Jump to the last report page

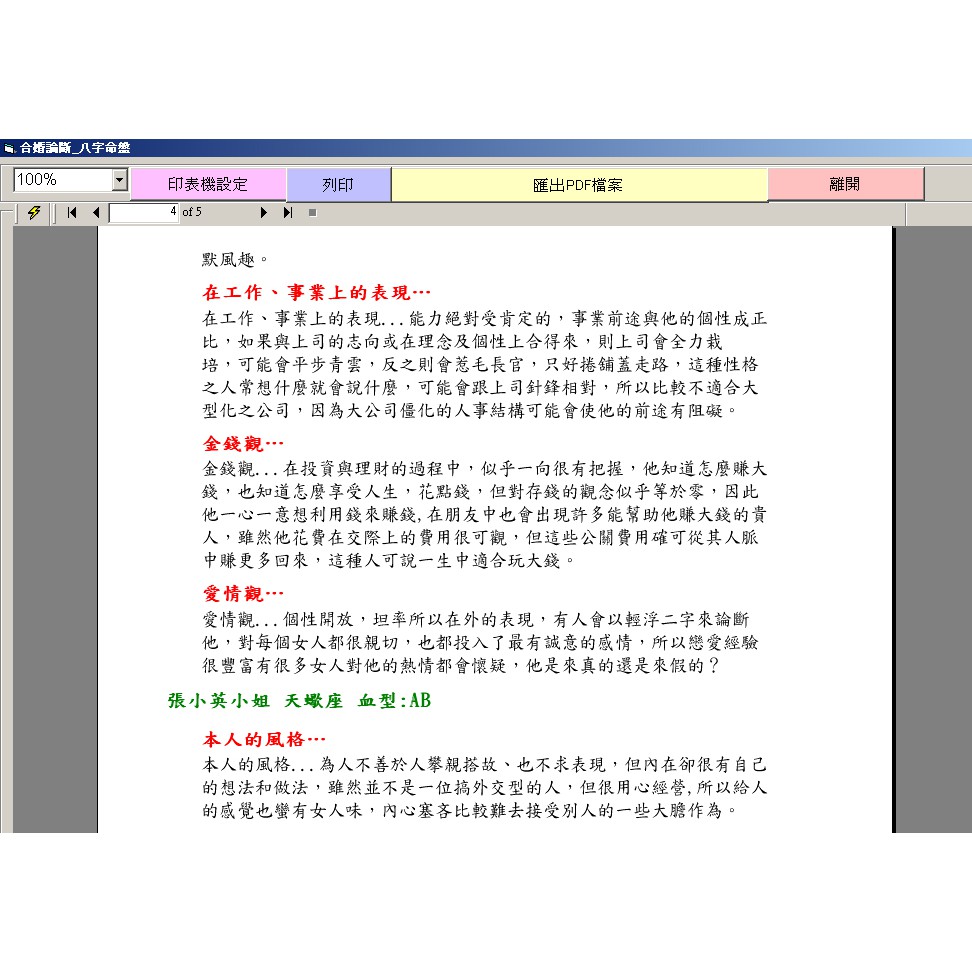pos(288,212)
